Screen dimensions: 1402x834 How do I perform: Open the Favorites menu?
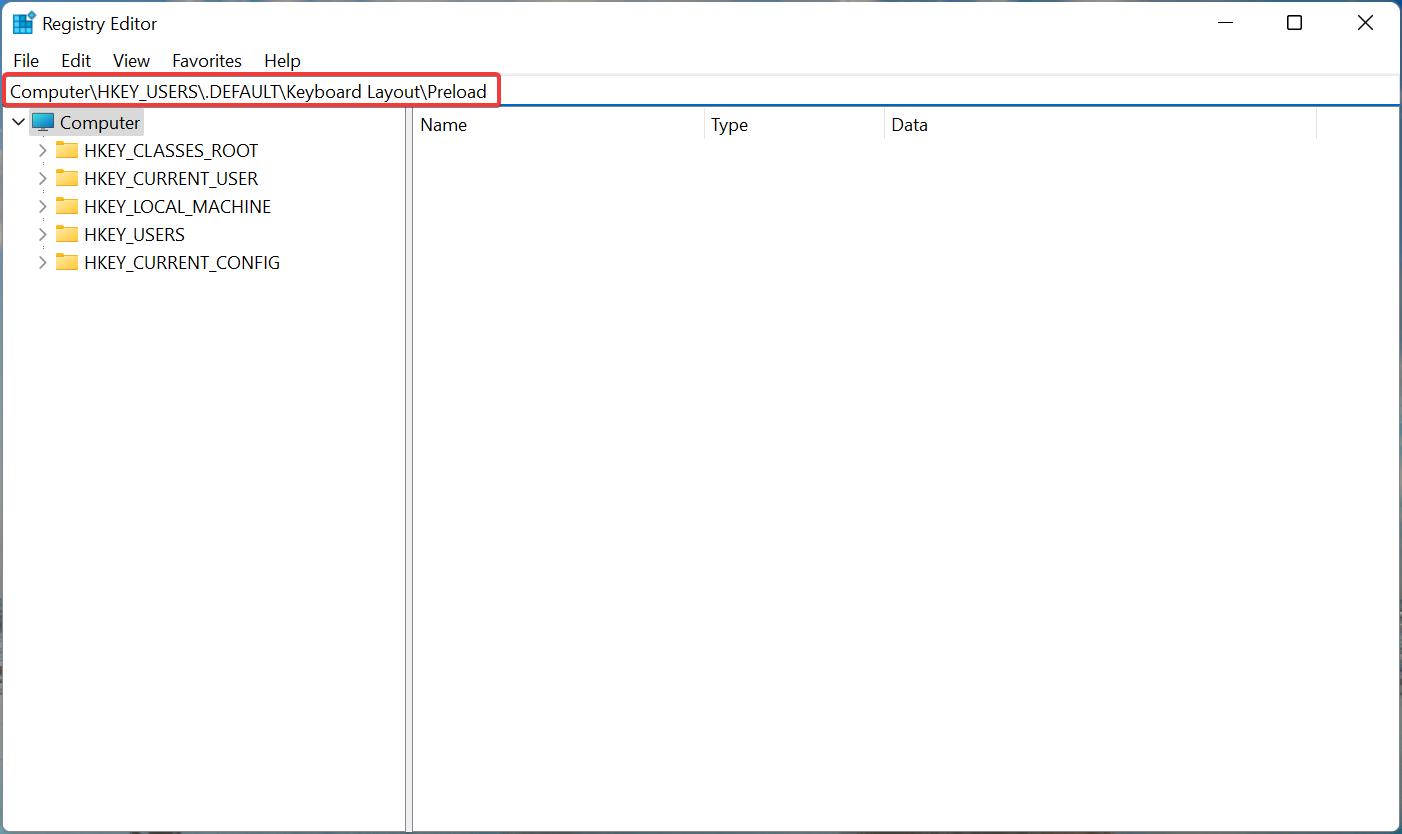coord(207,61)
